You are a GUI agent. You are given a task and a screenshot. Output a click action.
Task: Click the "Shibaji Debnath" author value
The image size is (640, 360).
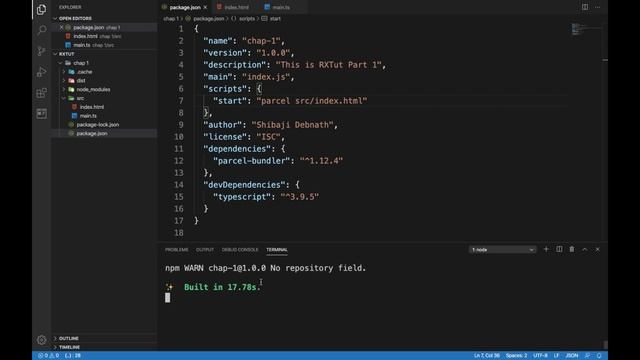click(x=292, y=125)
